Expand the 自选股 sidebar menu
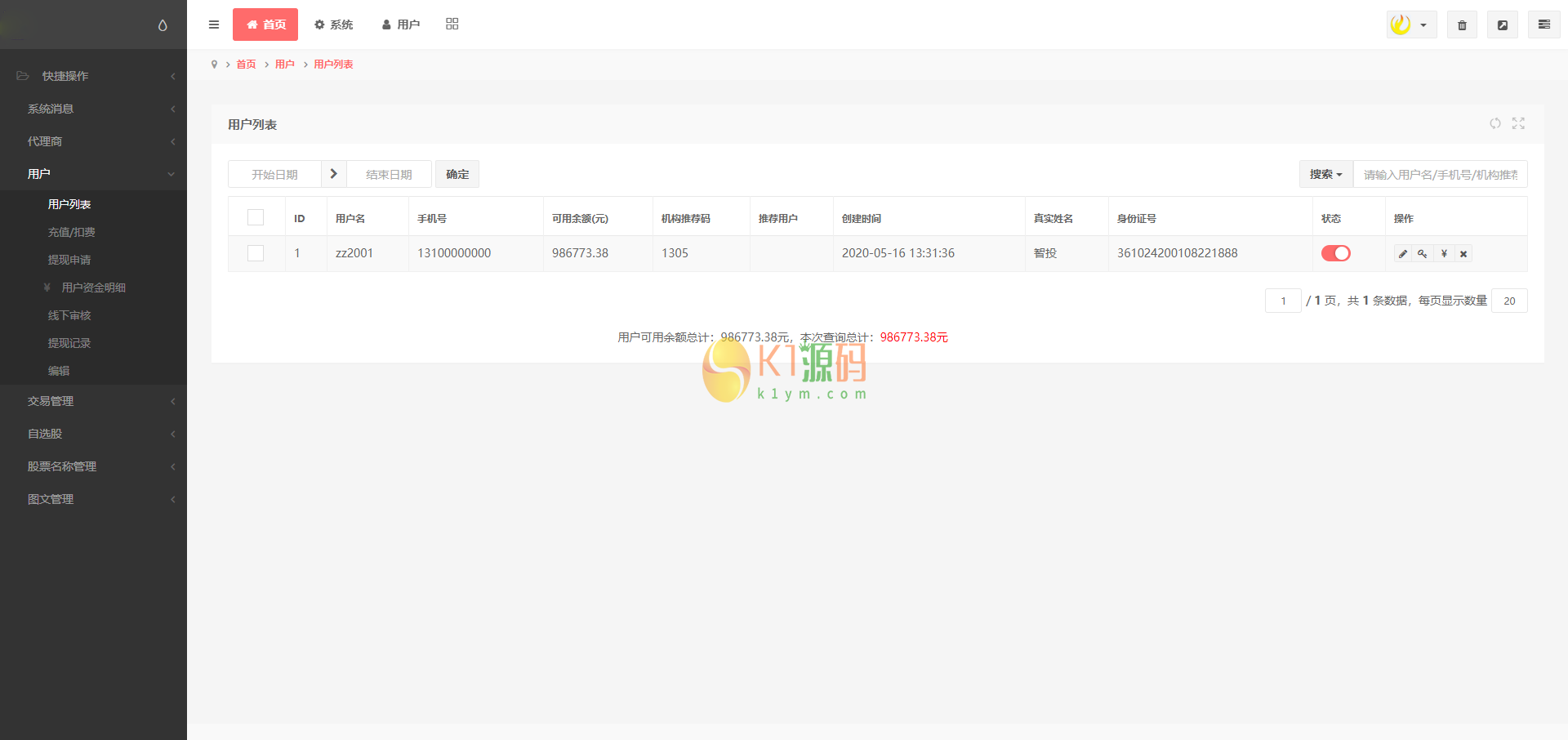This screenshot has height=740, width=1568. [93, 434]
